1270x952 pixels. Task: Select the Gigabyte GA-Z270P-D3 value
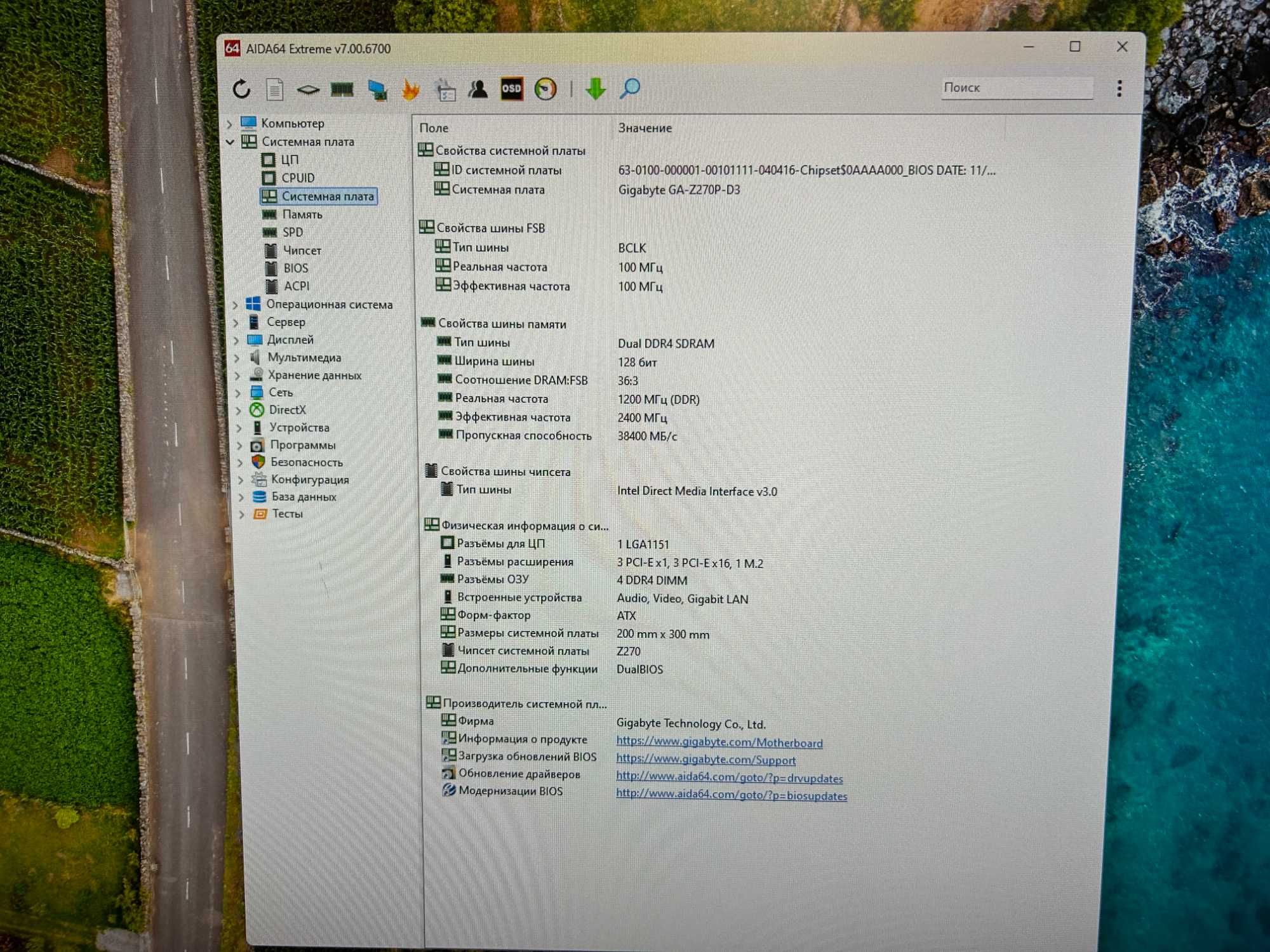(679, 190)
